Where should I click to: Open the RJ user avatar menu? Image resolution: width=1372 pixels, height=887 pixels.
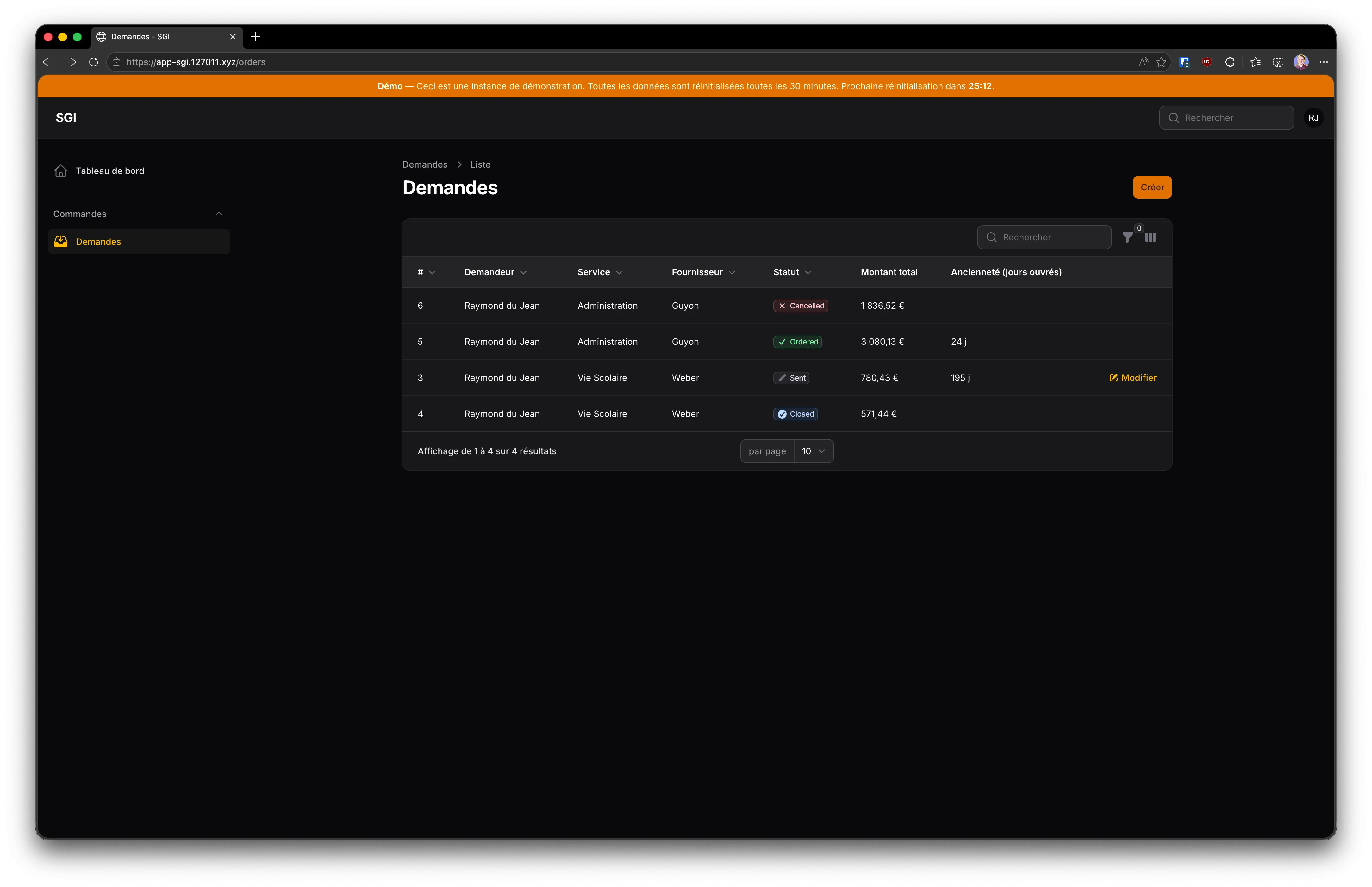1313,118
